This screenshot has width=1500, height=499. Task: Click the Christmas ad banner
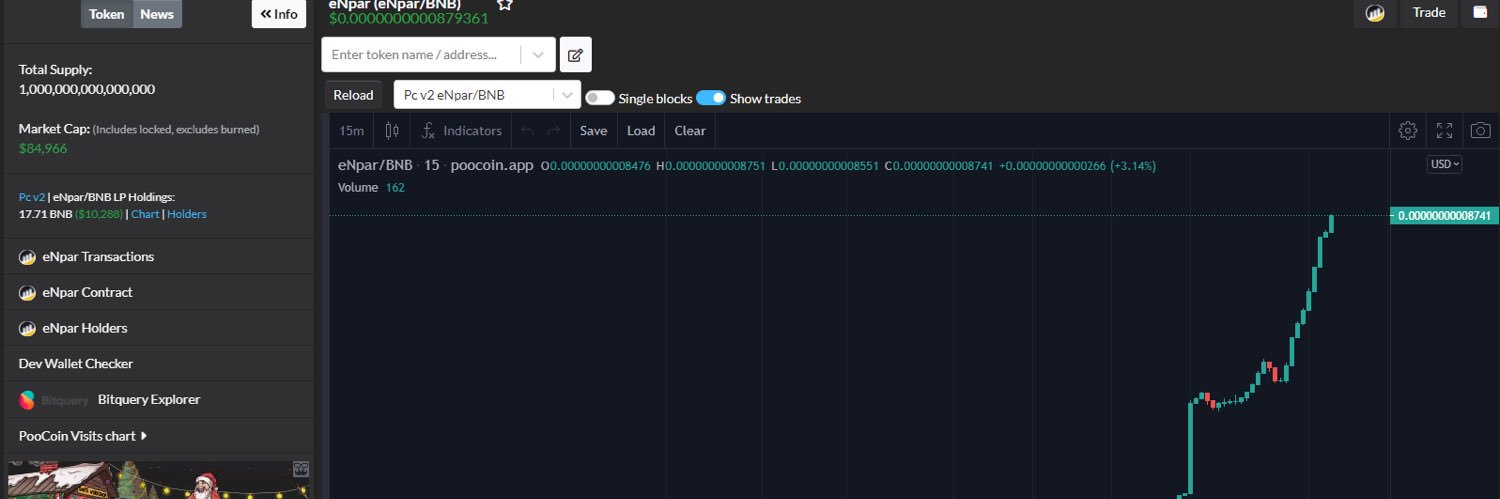[159, 480]
